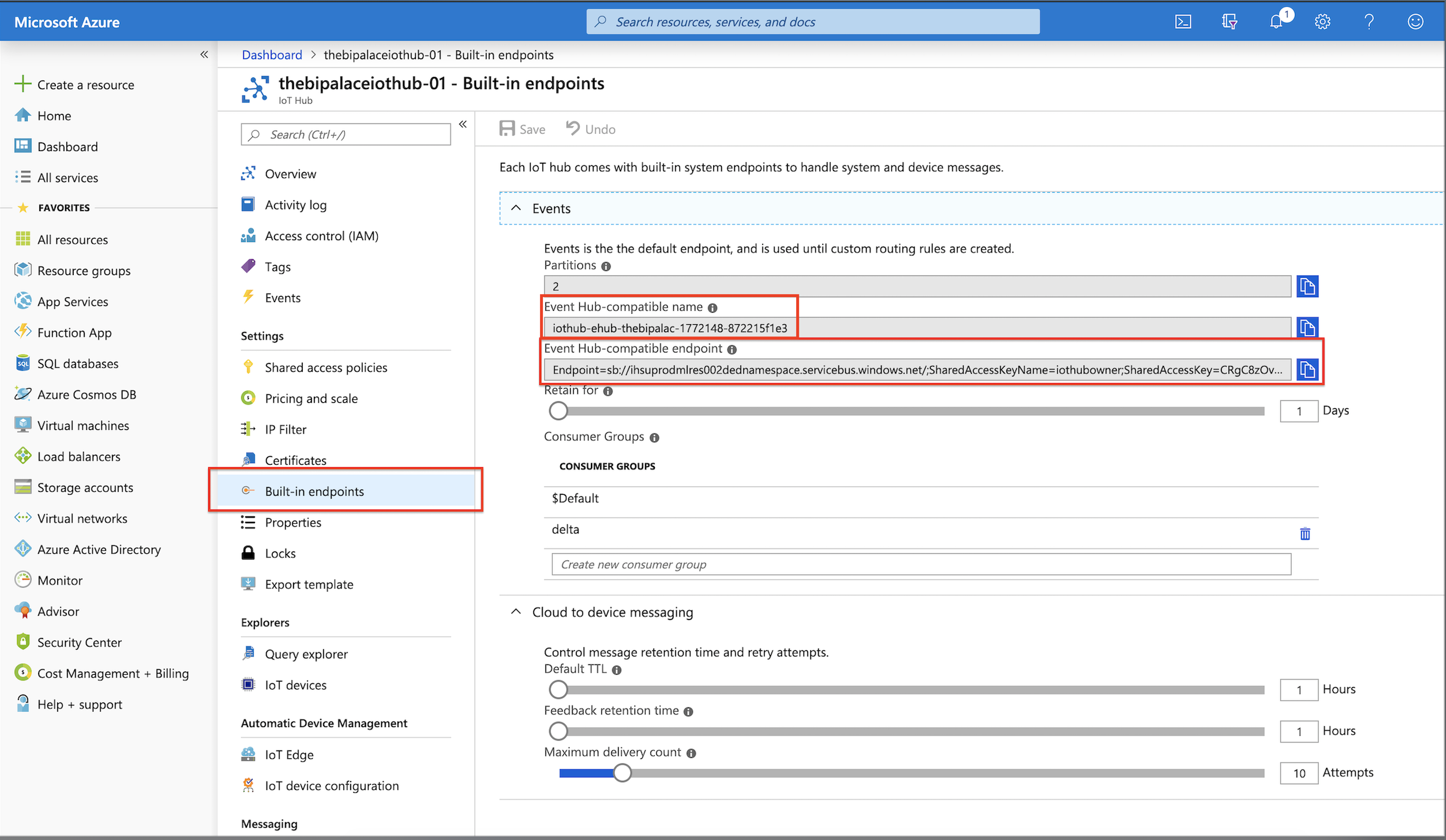Click the Create new consumer group field
Viewport: 1446px width, 840px height.
point(921,564)
